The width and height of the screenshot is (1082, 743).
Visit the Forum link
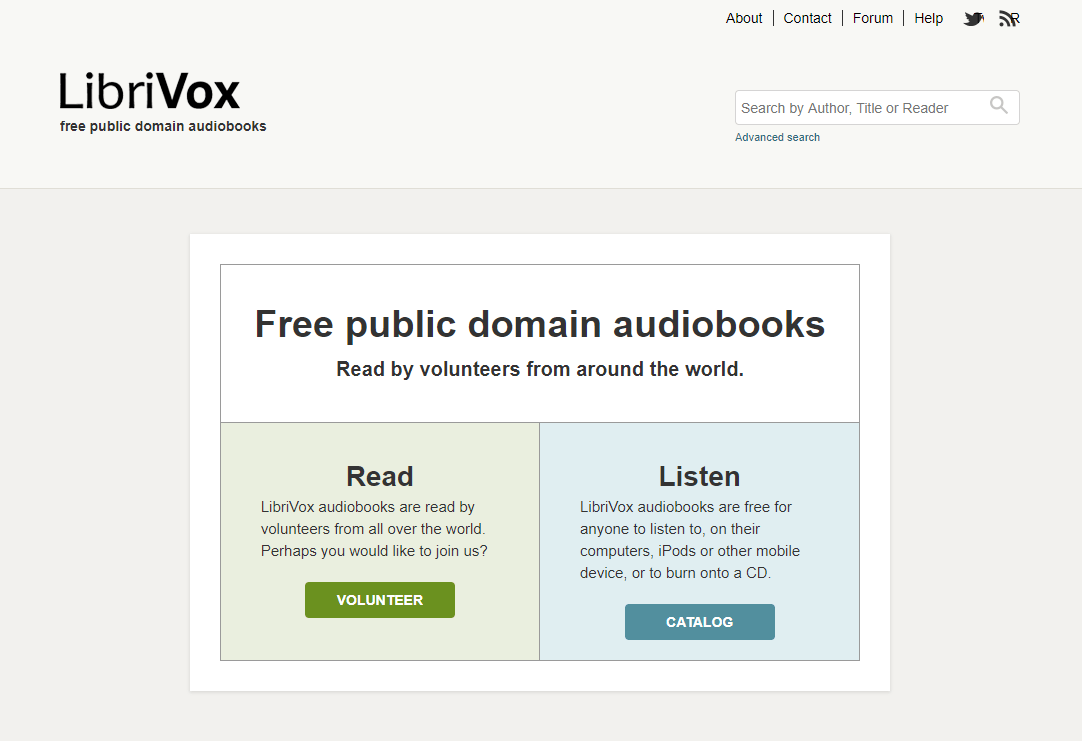tap(873, 19)
